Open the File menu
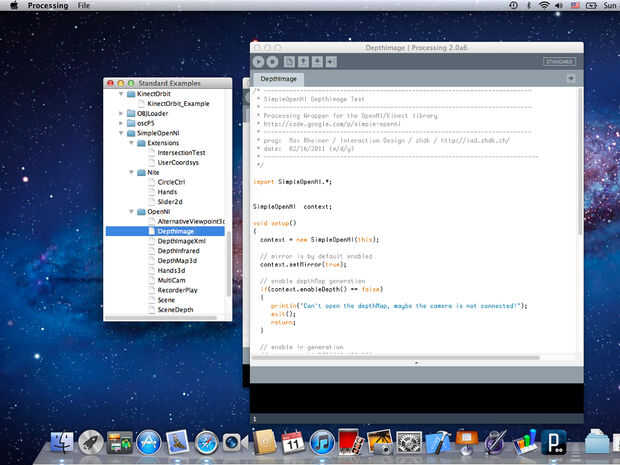 tap(83, 6)
